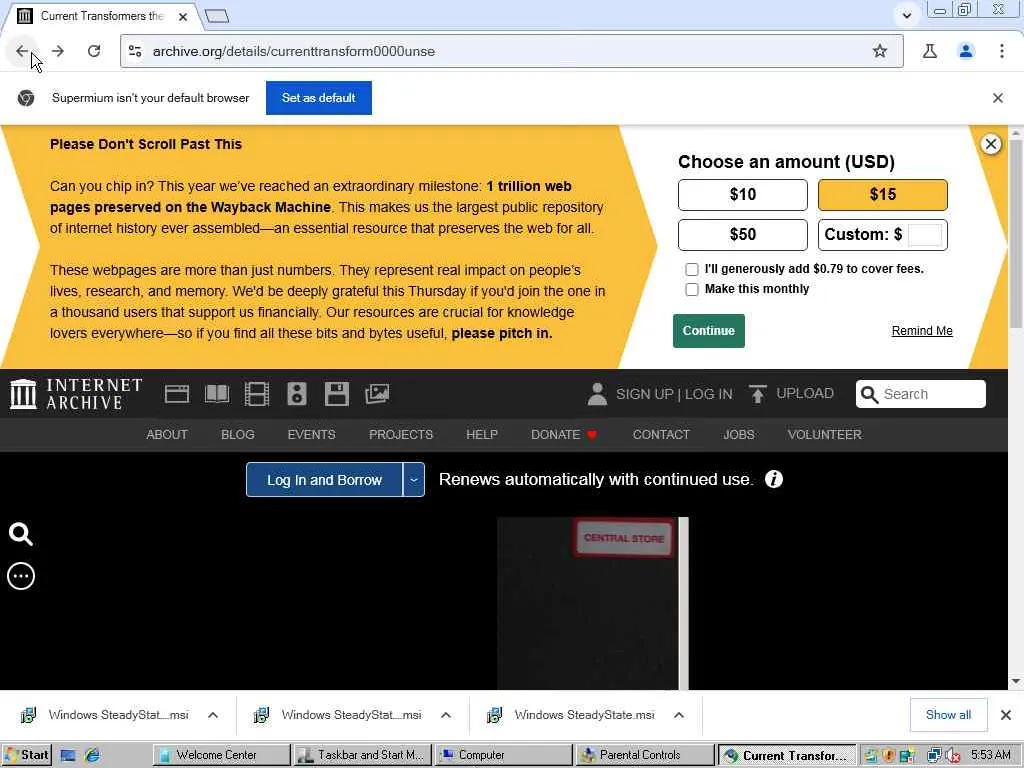The image size is (1024, 768).
Task: Choose the $50 donation amount
Action: pos(743,234)
